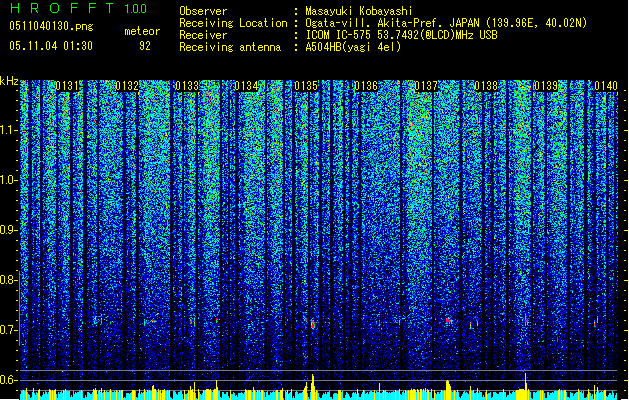Click the 0140 time marker
The image size is (629, 400).
tap(606, 86)
